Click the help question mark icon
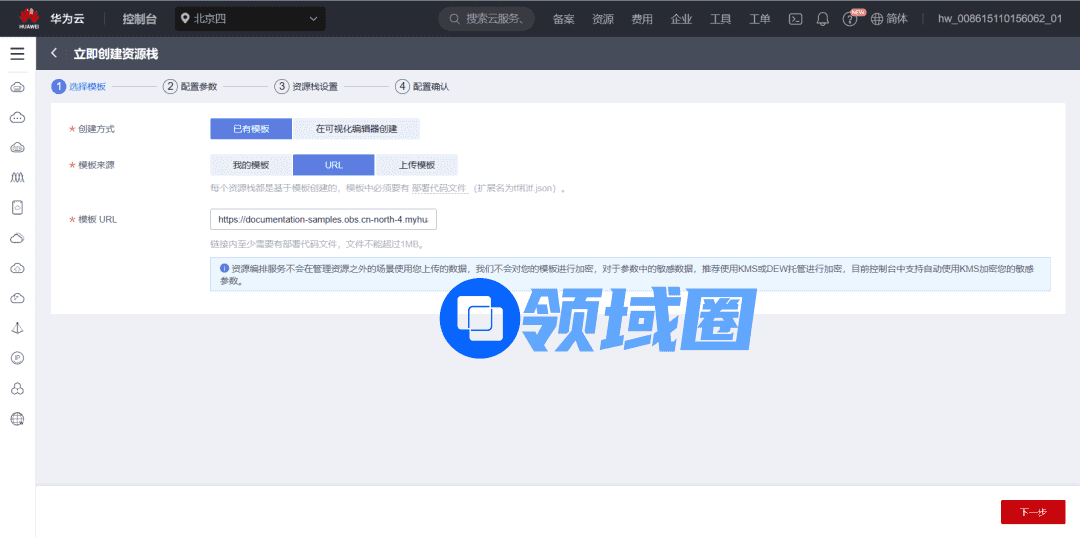The height and width of the screenshot is (538, 1080). point(850,19)
